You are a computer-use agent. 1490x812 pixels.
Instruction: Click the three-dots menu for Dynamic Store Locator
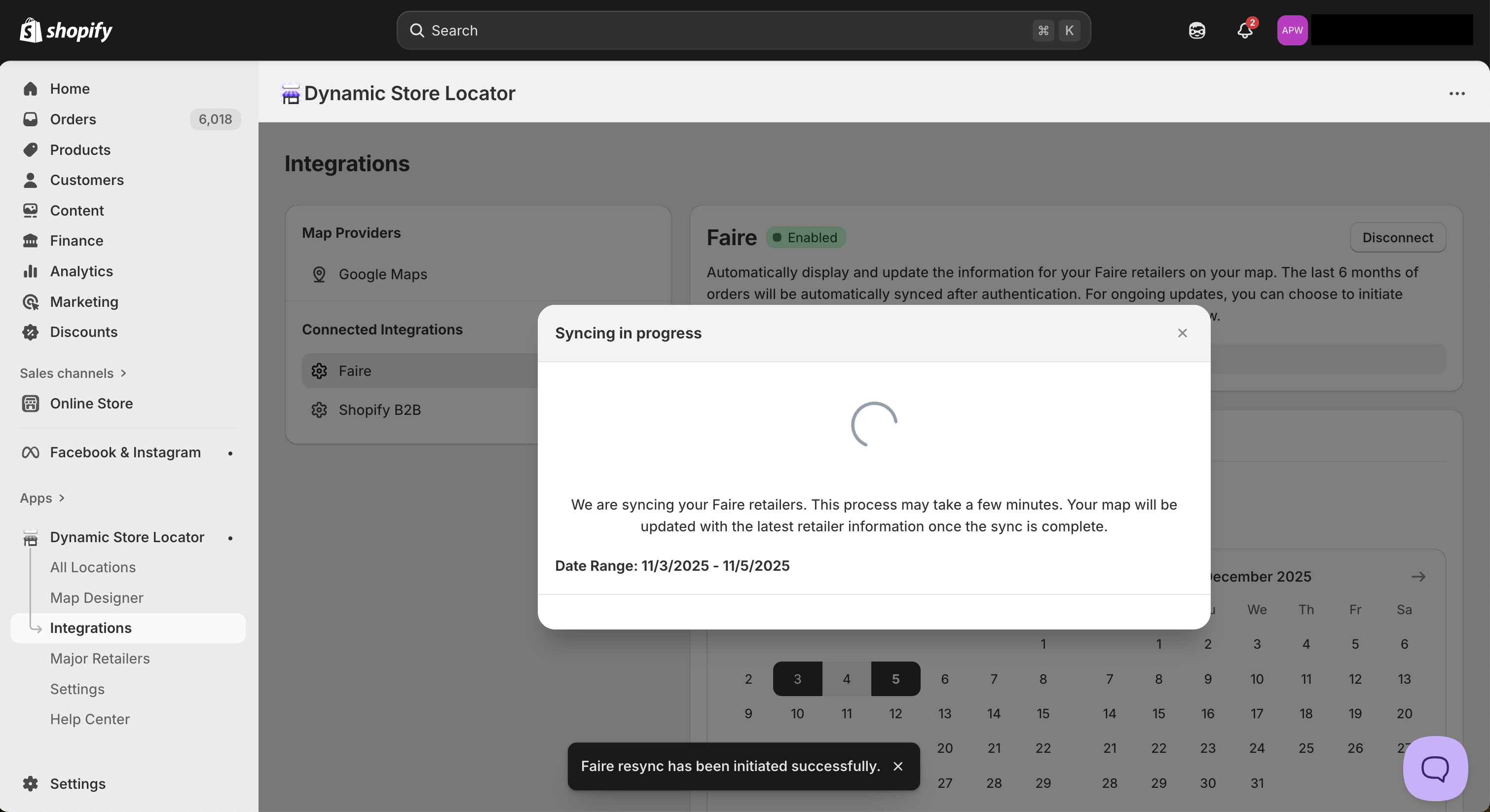(1456, 94)
